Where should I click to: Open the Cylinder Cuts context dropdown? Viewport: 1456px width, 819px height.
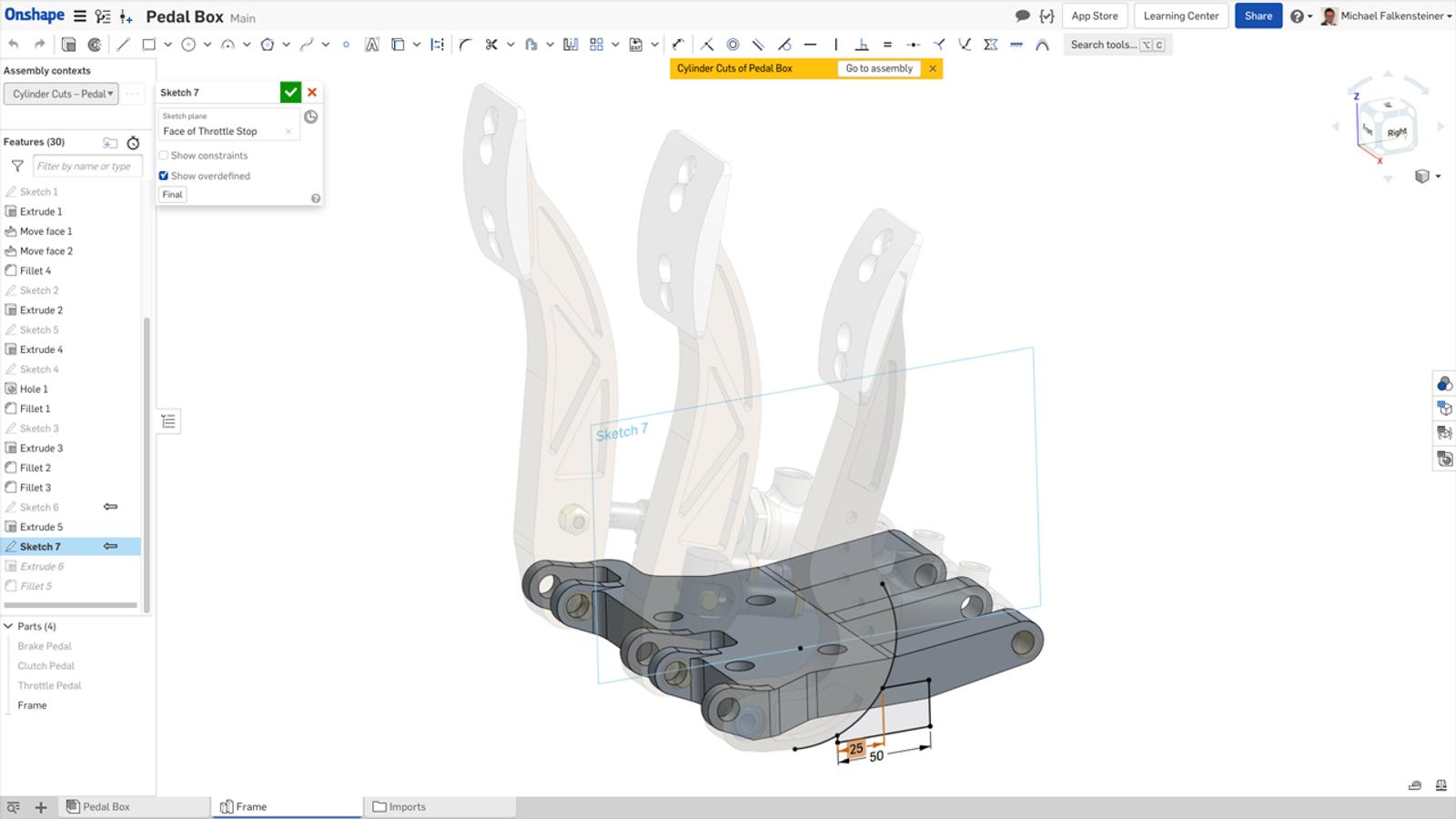[x=61, y=94]
